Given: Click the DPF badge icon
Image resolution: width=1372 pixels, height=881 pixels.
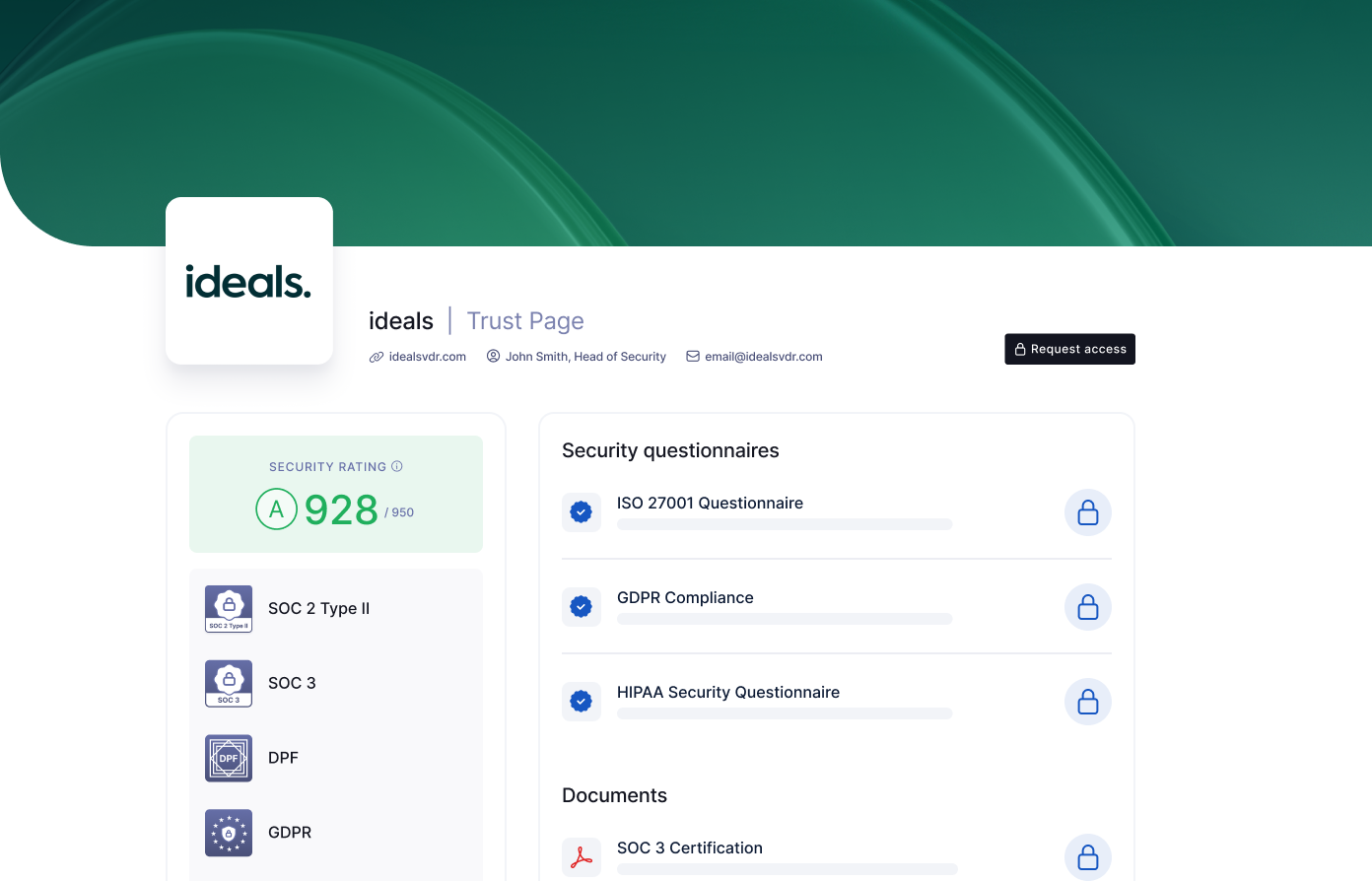Looking at the screenshot, I should (229, 758).
